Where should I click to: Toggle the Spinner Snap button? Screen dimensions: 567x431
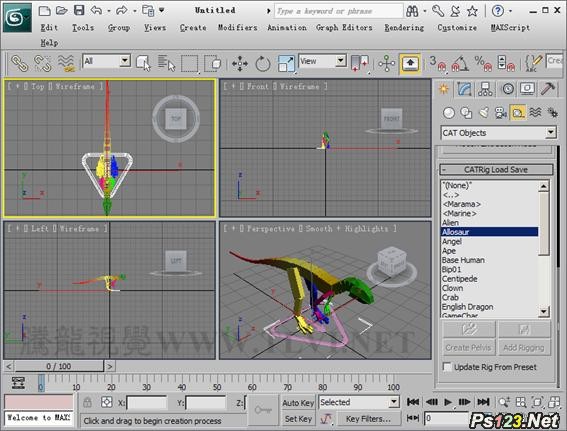coord(506,64)
